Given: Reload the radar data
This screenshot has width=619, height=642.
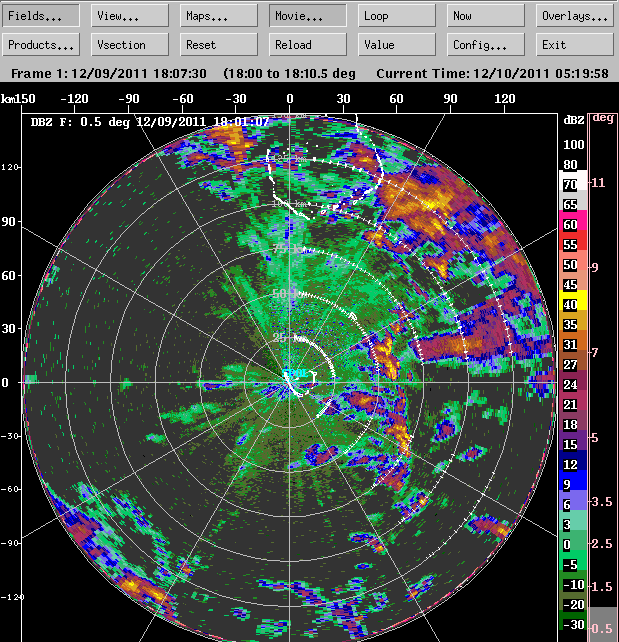Looking at the screenshot, I should (x=308, y=45).
